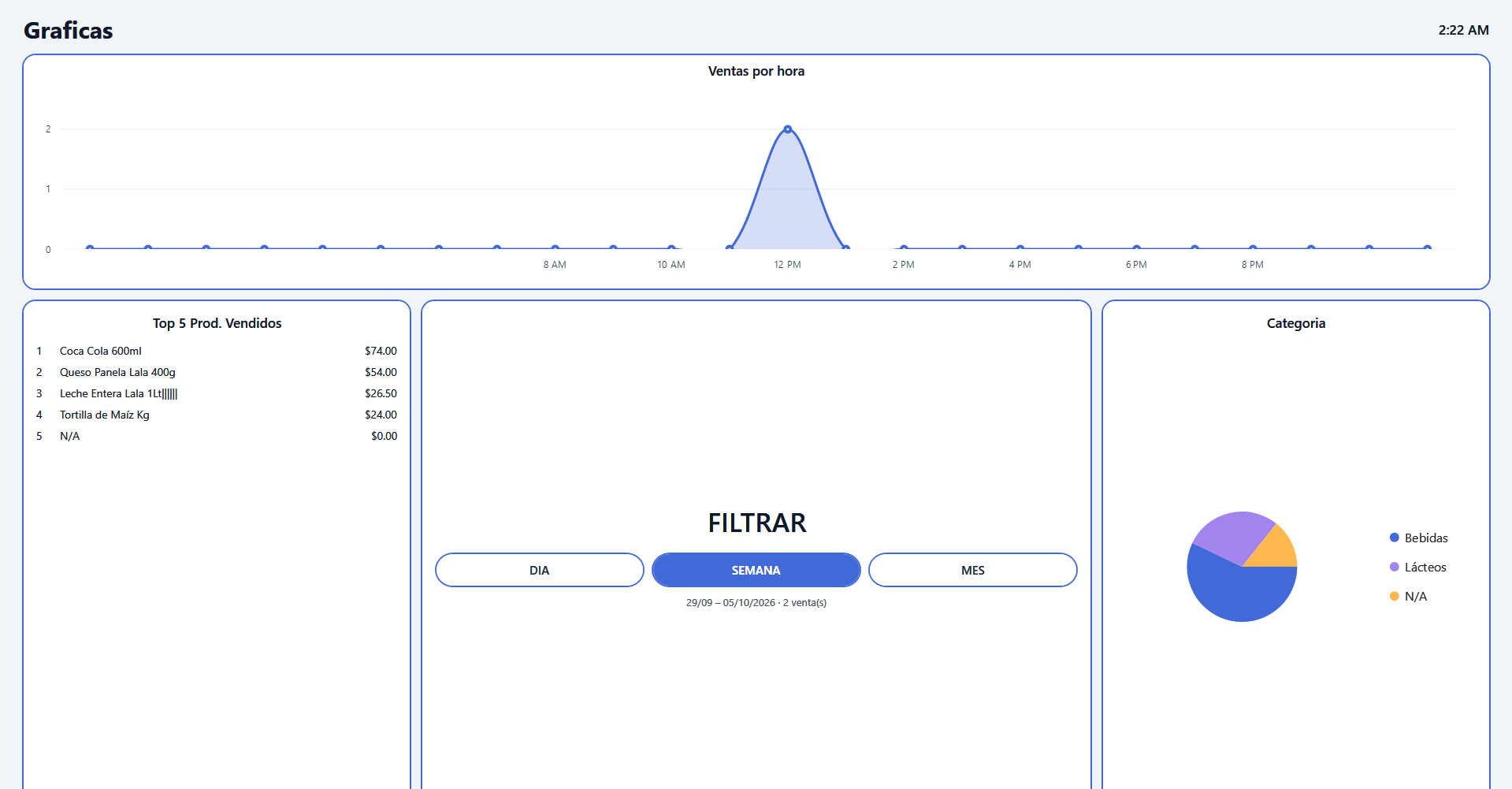The height and width of the screenshot is (789, 1512).
Task: Click the data point above 8 PM
Action: coord(1253,248)
